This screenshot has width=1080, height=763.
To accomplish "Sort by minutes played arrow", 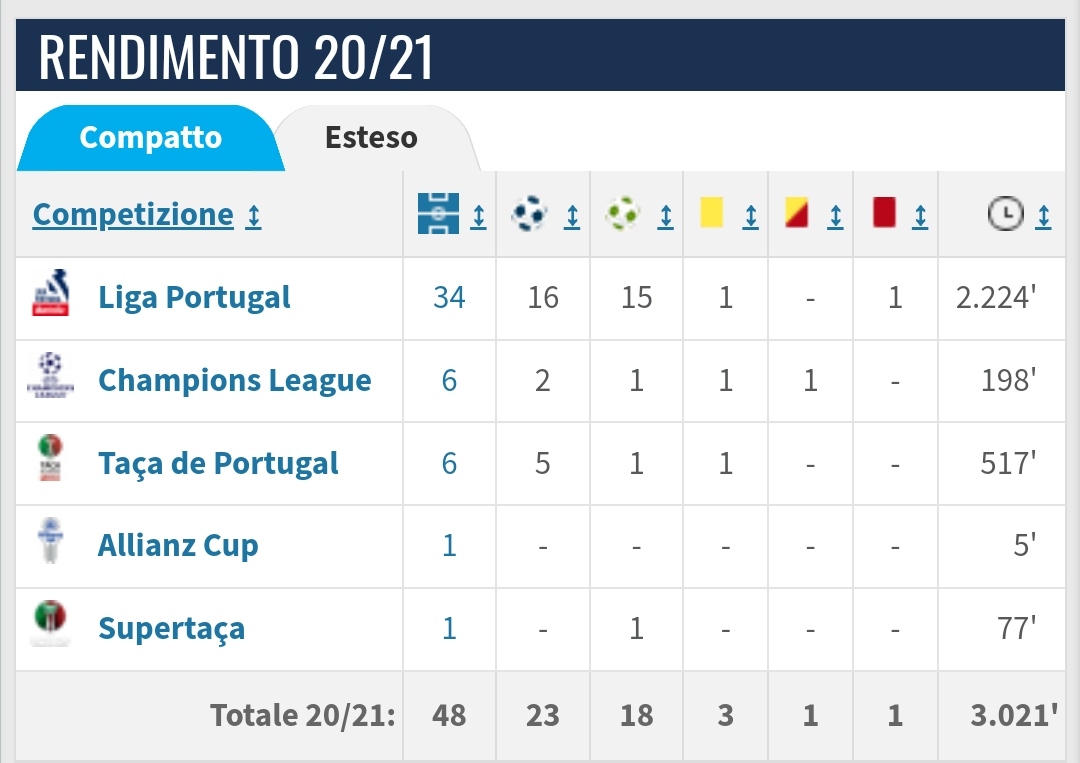I will point(1043,217).
